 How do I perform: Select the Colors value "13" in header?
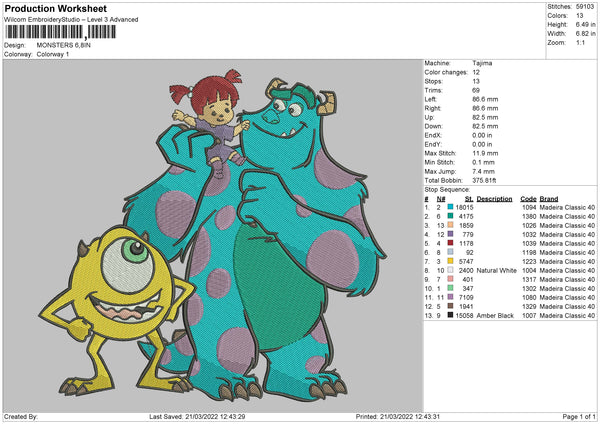tap(579, 16)
